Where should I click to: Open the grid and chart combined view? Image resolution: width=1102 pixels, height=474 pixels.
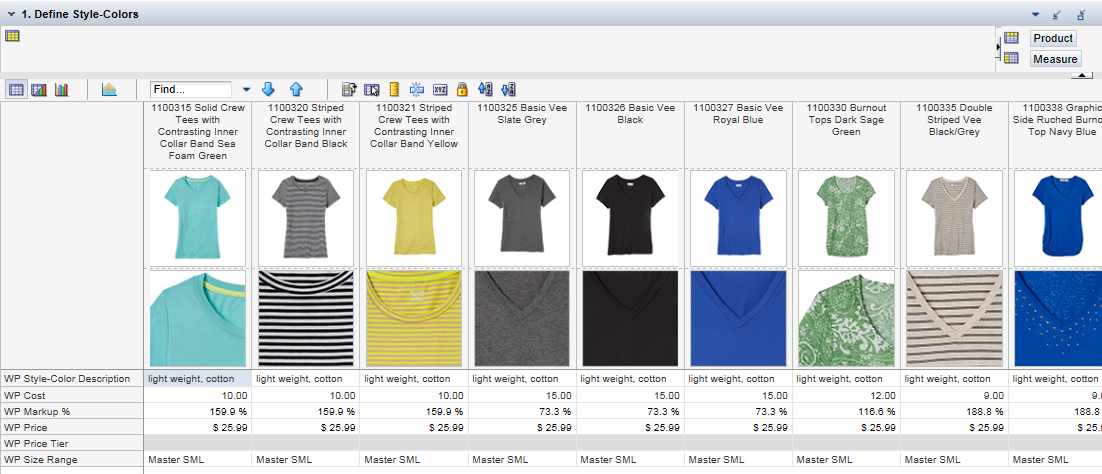point(39,89)
